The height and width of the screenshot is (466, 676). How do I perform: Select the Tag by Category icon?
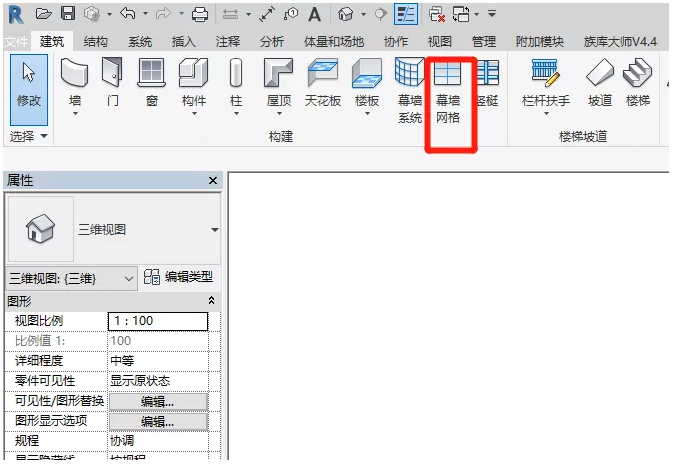point(291,14)
